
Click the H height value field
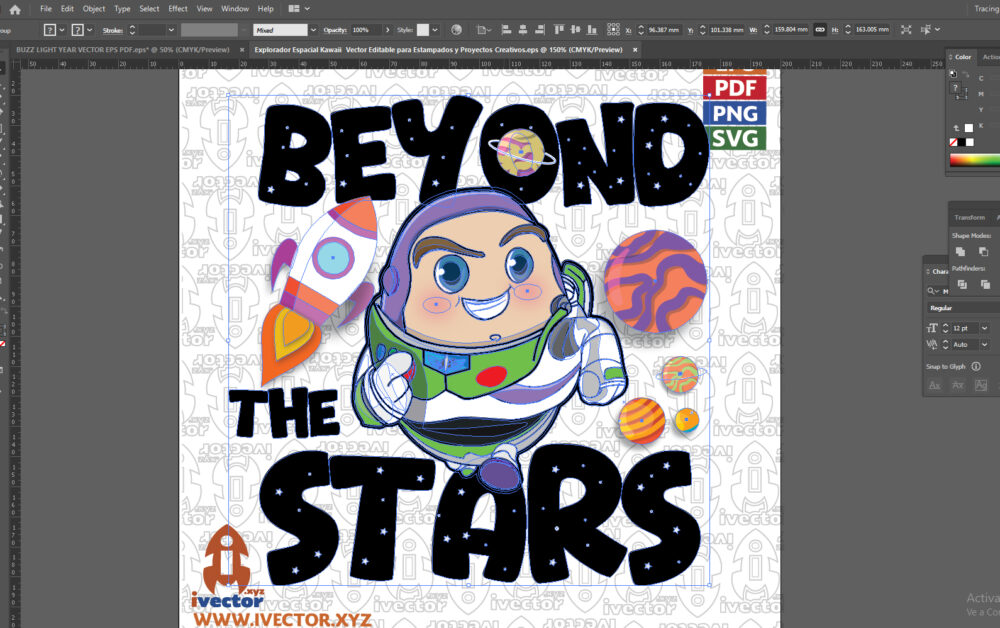(872, 30)
